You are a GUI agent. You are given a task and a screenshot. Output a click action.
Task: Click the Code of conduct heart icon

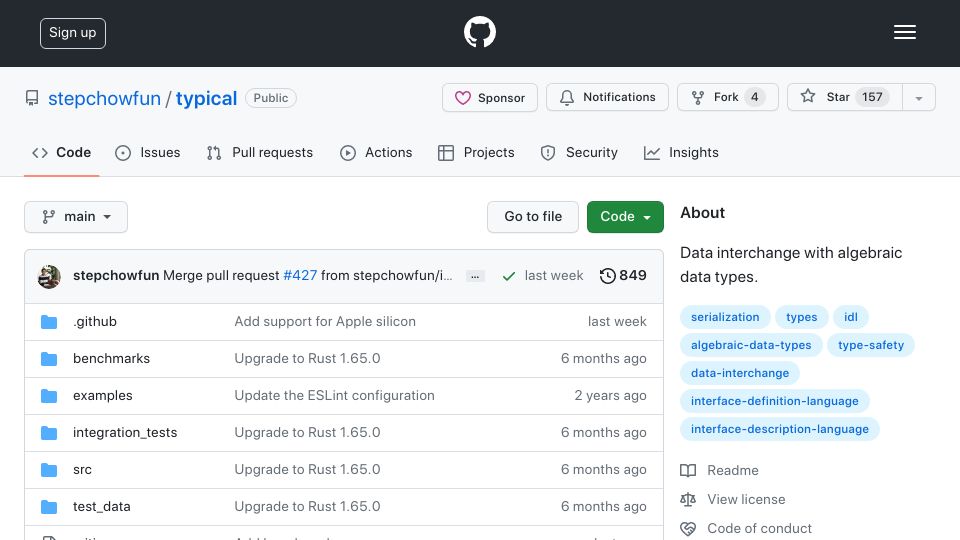(688, 528)
